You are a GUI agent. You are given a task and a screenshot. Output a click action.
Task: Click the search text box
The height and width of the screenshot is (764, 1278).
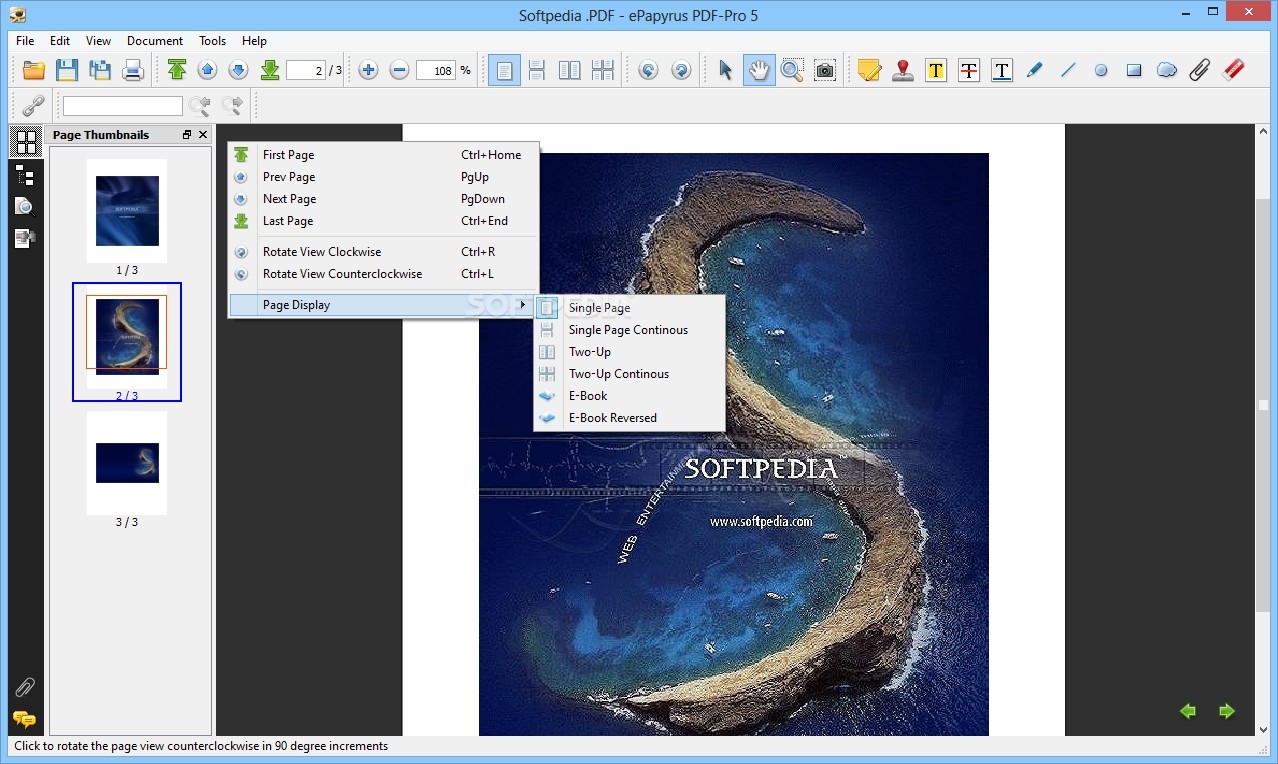point(123,105)
